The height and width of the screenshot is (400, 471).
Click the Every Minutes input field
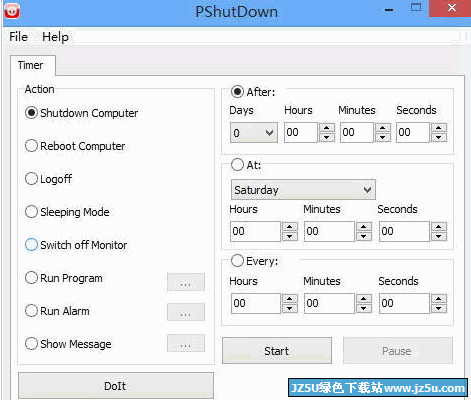329,303
